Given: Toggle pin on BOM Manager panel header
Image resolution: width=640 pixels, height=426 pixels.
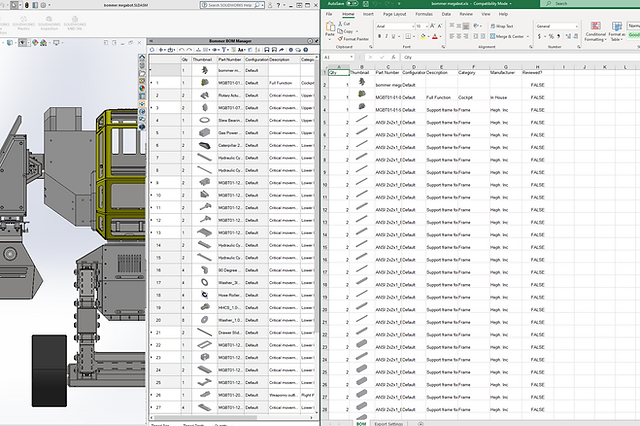Looking at the screenshot, I should coord(316,41).
